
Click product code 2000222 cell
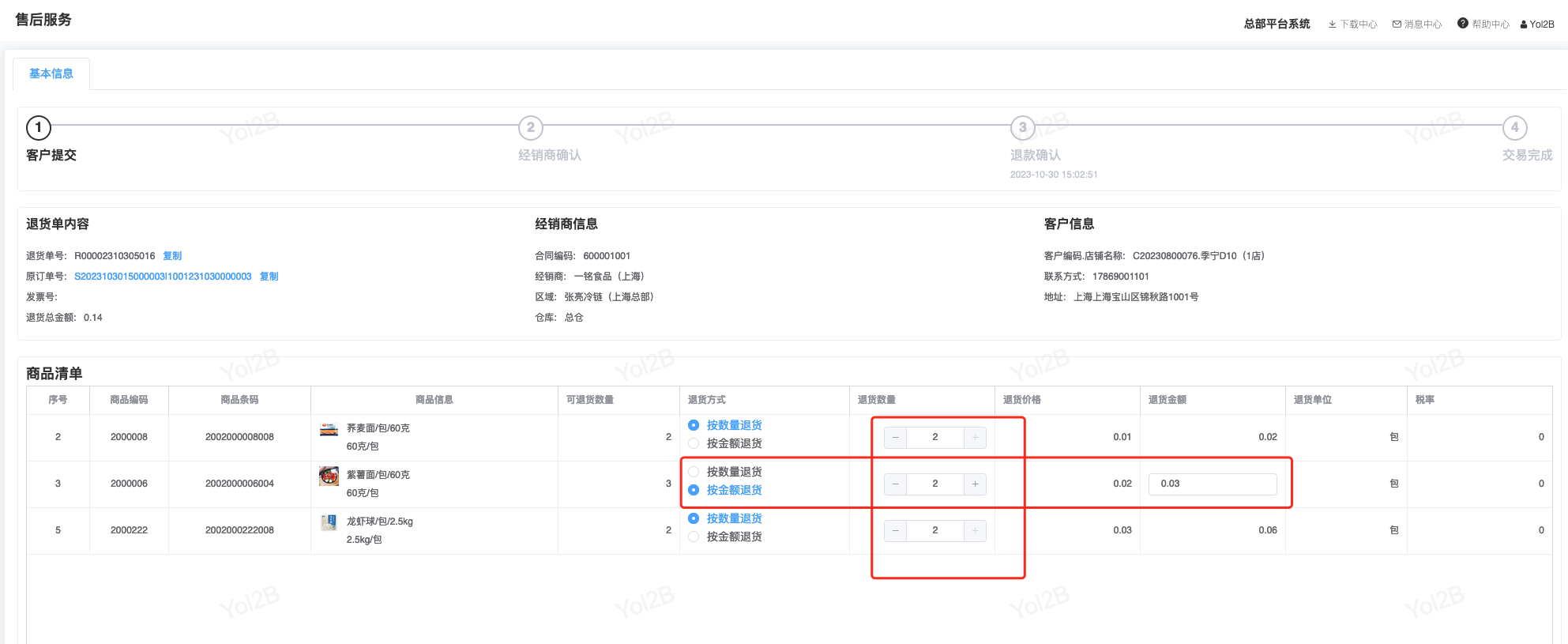tap(130, 530)
